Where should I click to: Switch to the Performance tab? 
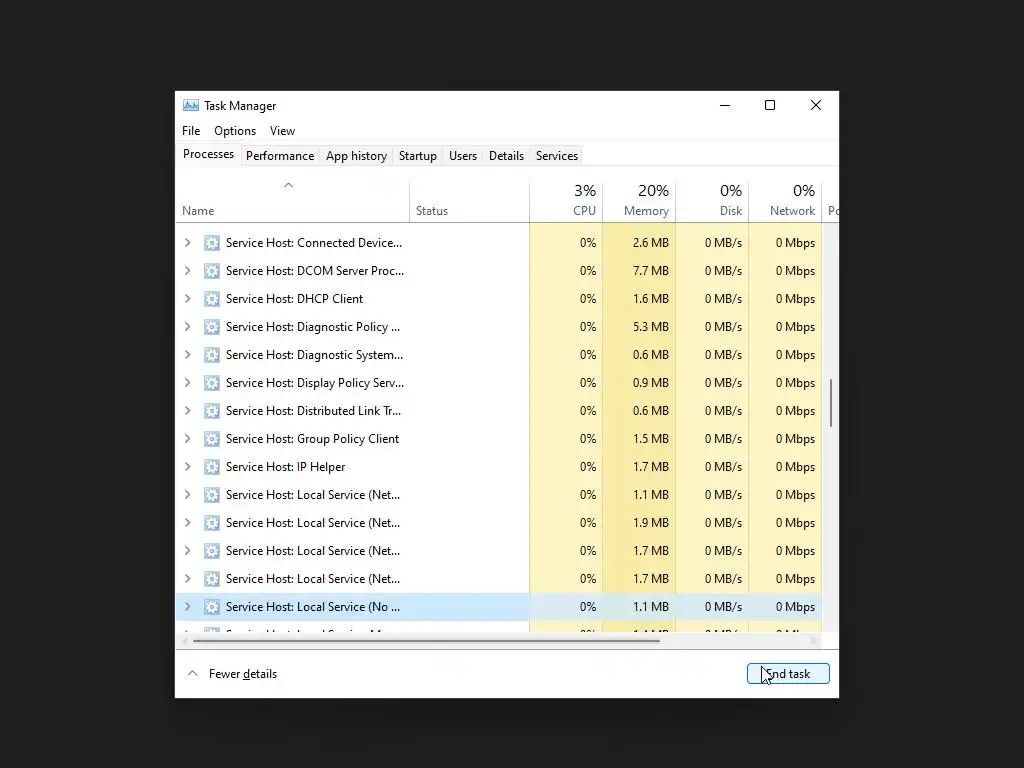click(x=280, y=156)
